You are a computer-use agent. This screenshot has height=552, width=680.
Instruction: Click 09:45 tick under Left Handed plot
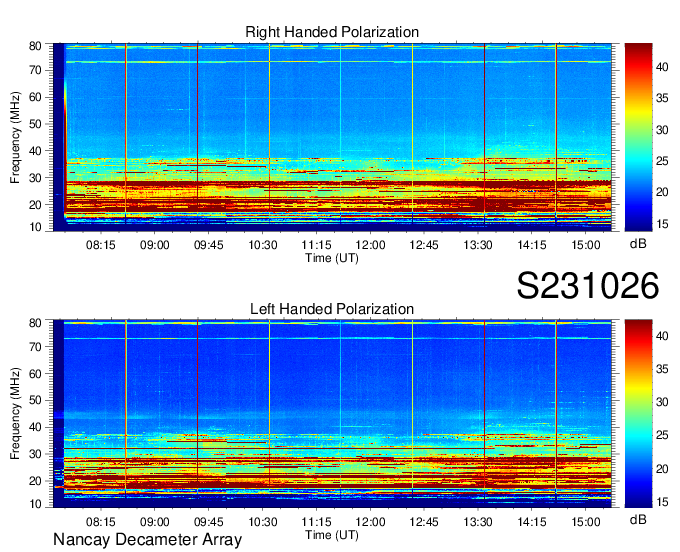[209, 522]
